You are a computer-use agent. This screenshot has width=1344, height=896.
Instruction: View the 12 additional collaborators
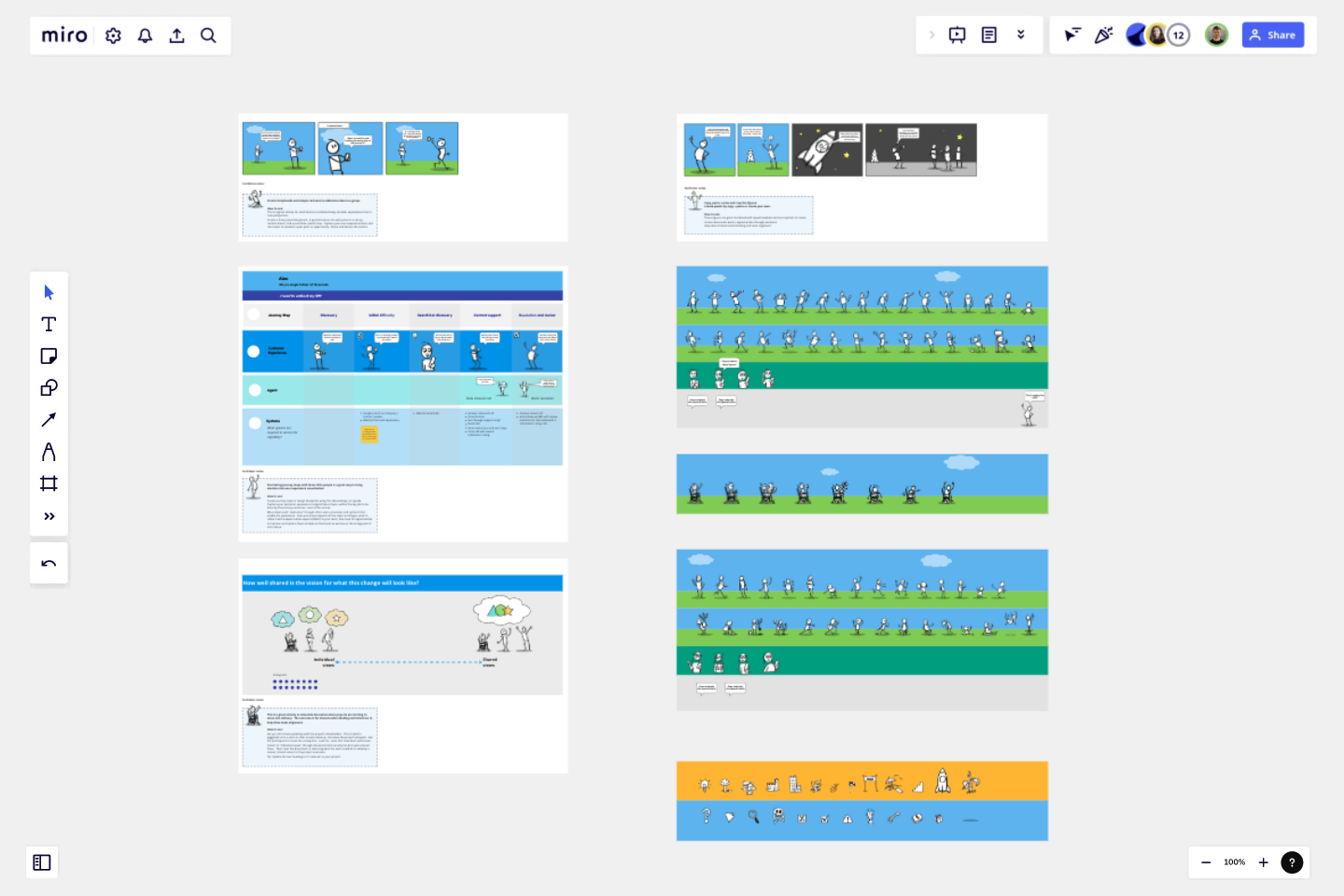pos(1179,35)
